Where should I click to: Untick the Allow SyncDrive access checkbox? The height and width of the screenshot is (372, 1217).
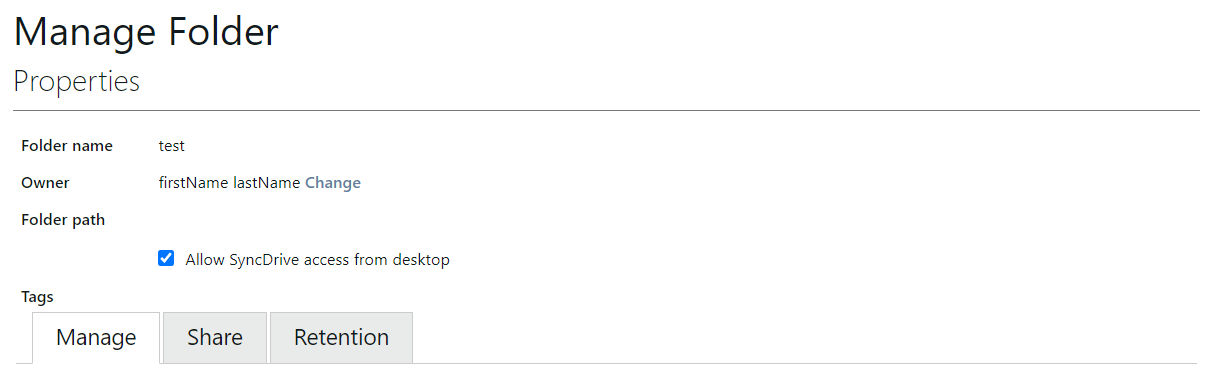tap(166, 258)
